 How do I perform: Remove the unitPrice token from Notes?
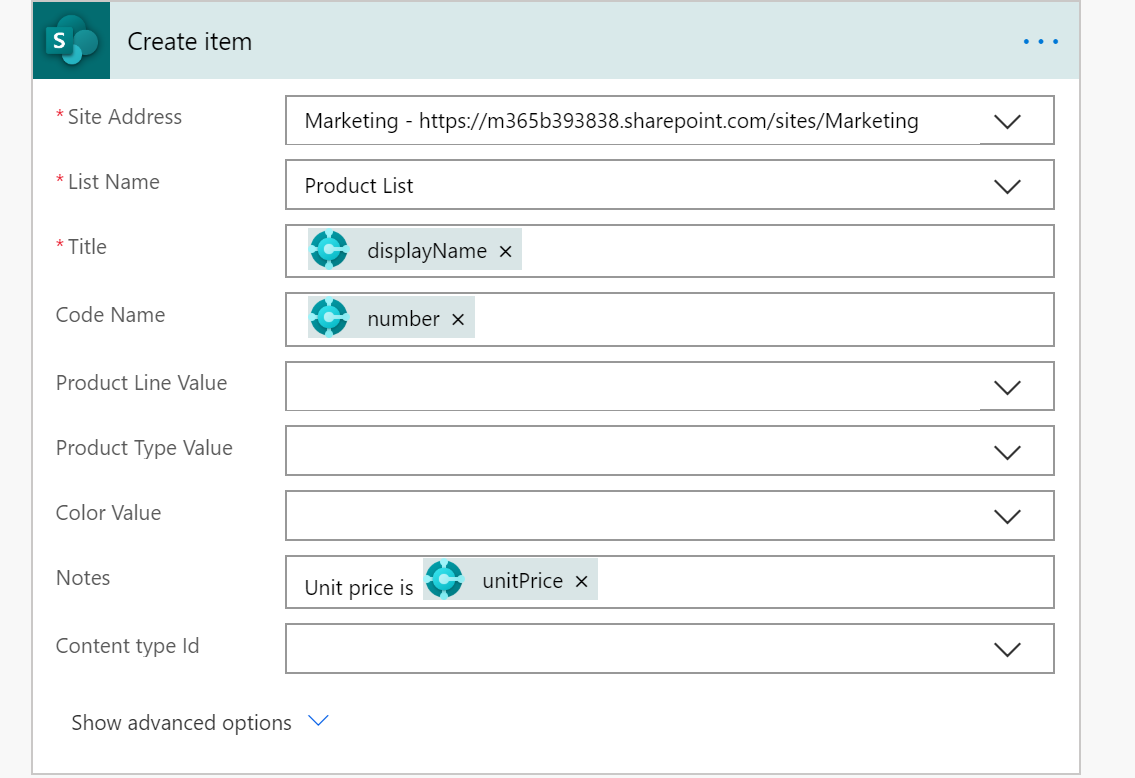[581, 581]
